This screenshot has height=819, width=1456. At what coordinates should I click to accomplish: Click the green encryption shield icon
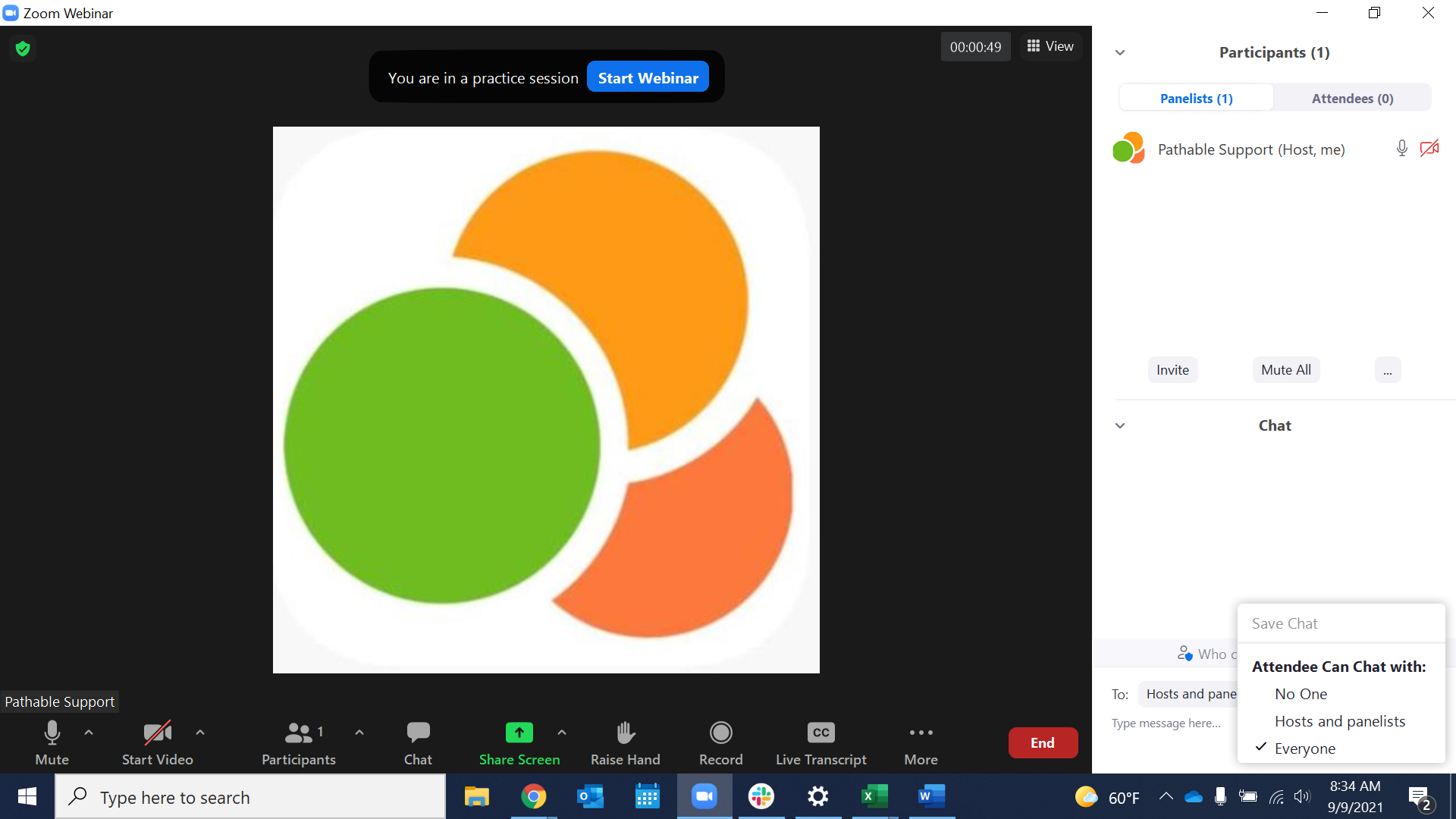(x=23, y=49)
